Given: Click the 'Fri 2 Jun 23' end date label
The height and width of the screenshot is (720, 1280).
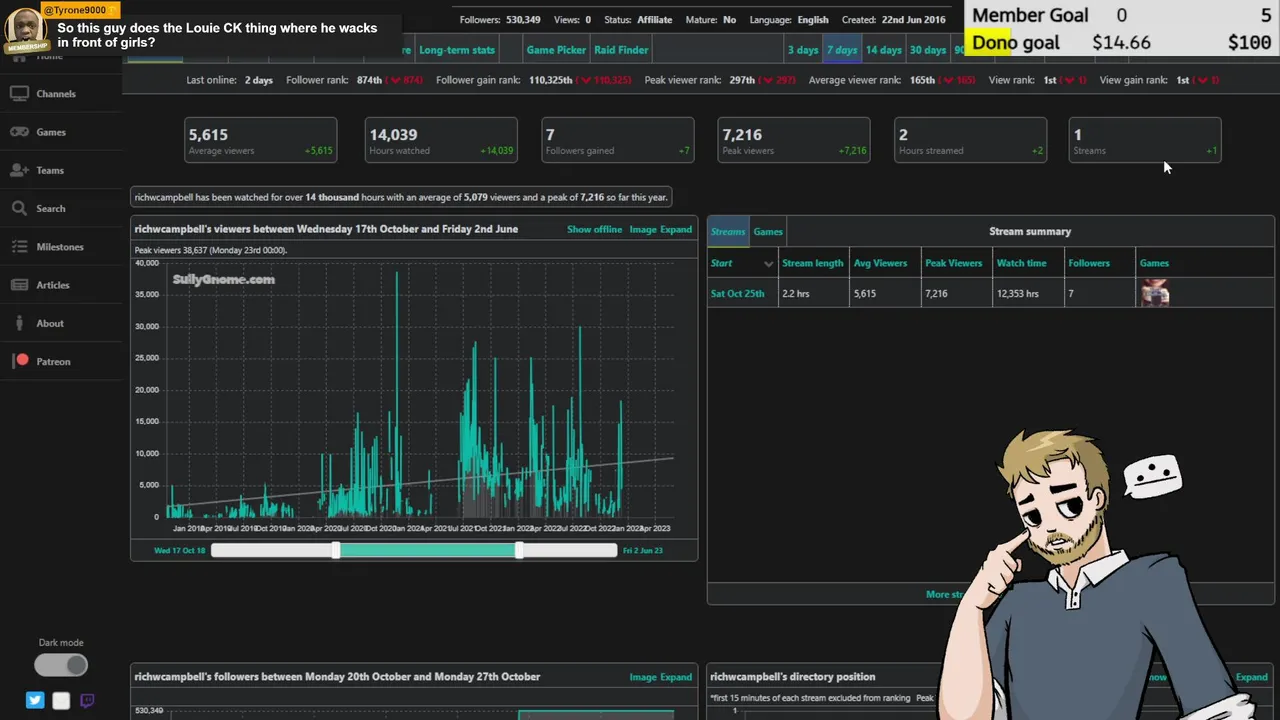Looking at the screenshot, I should [x=643, y=551].
